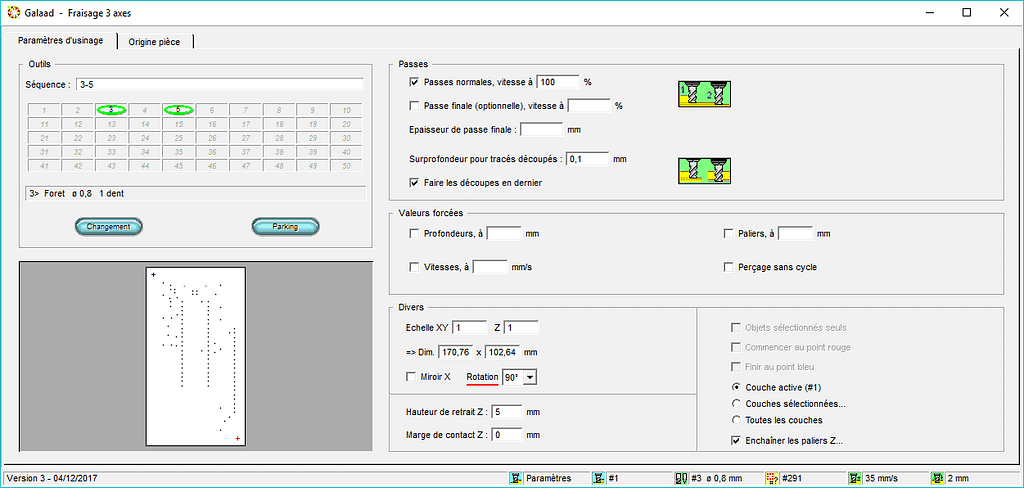Click the Version 3 - 04/12/2017 text

click(52, 478)
